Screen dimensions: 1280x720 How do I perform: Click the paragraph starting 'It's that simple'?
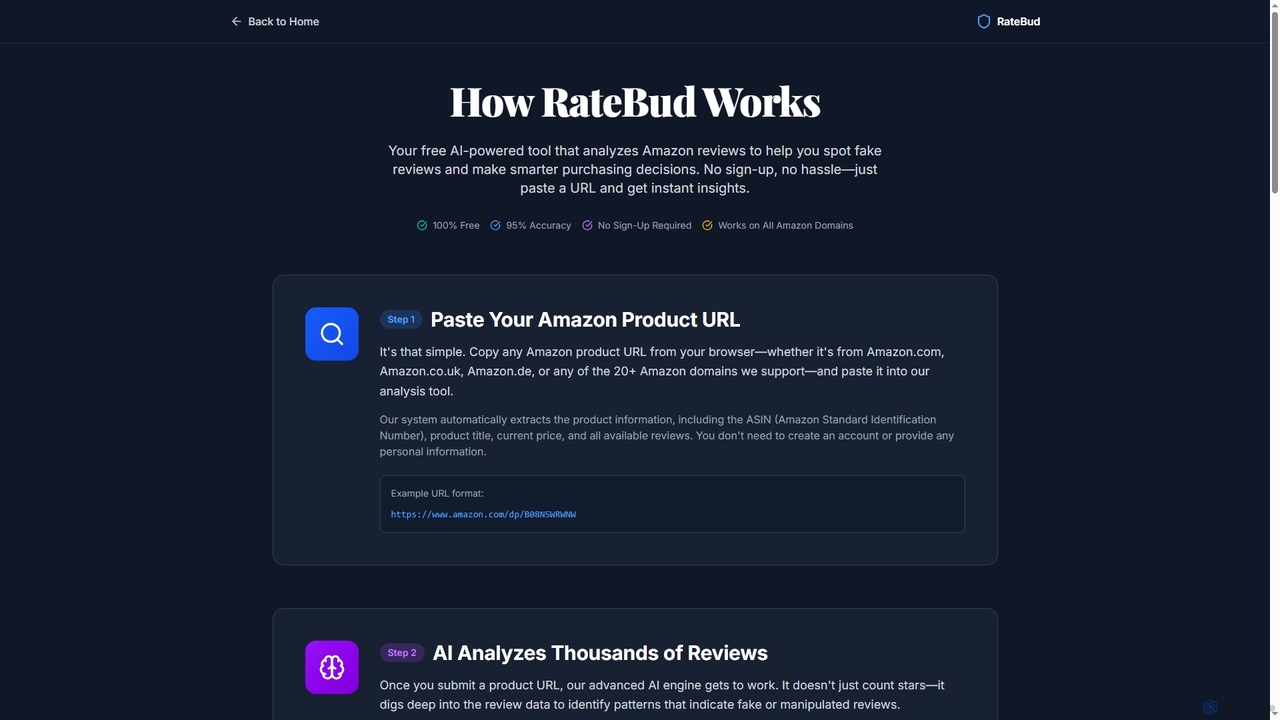(x=662, y=371)
